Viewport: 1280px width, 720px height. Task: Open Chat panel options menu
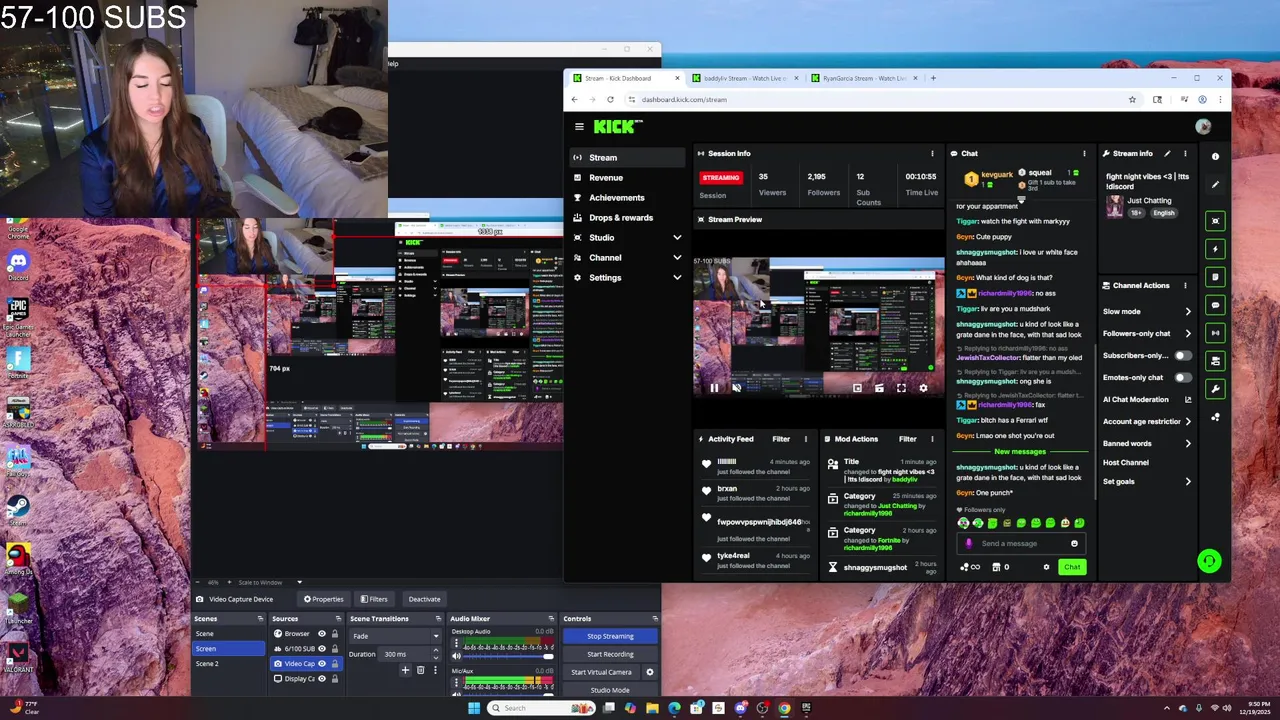coord(1084,153)
